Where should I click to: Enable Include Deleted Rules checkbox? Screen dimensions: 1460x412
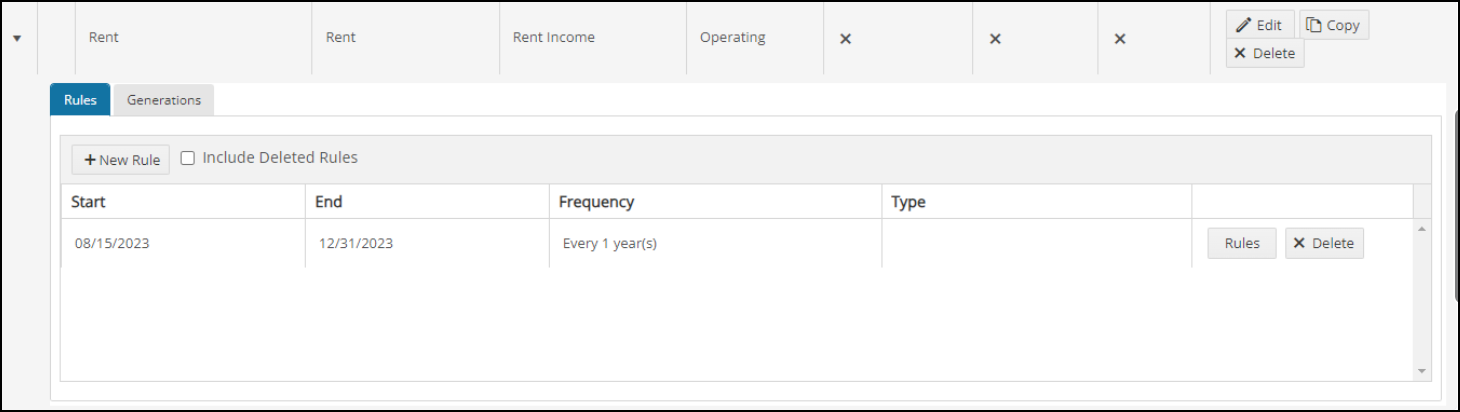point(187,158)
